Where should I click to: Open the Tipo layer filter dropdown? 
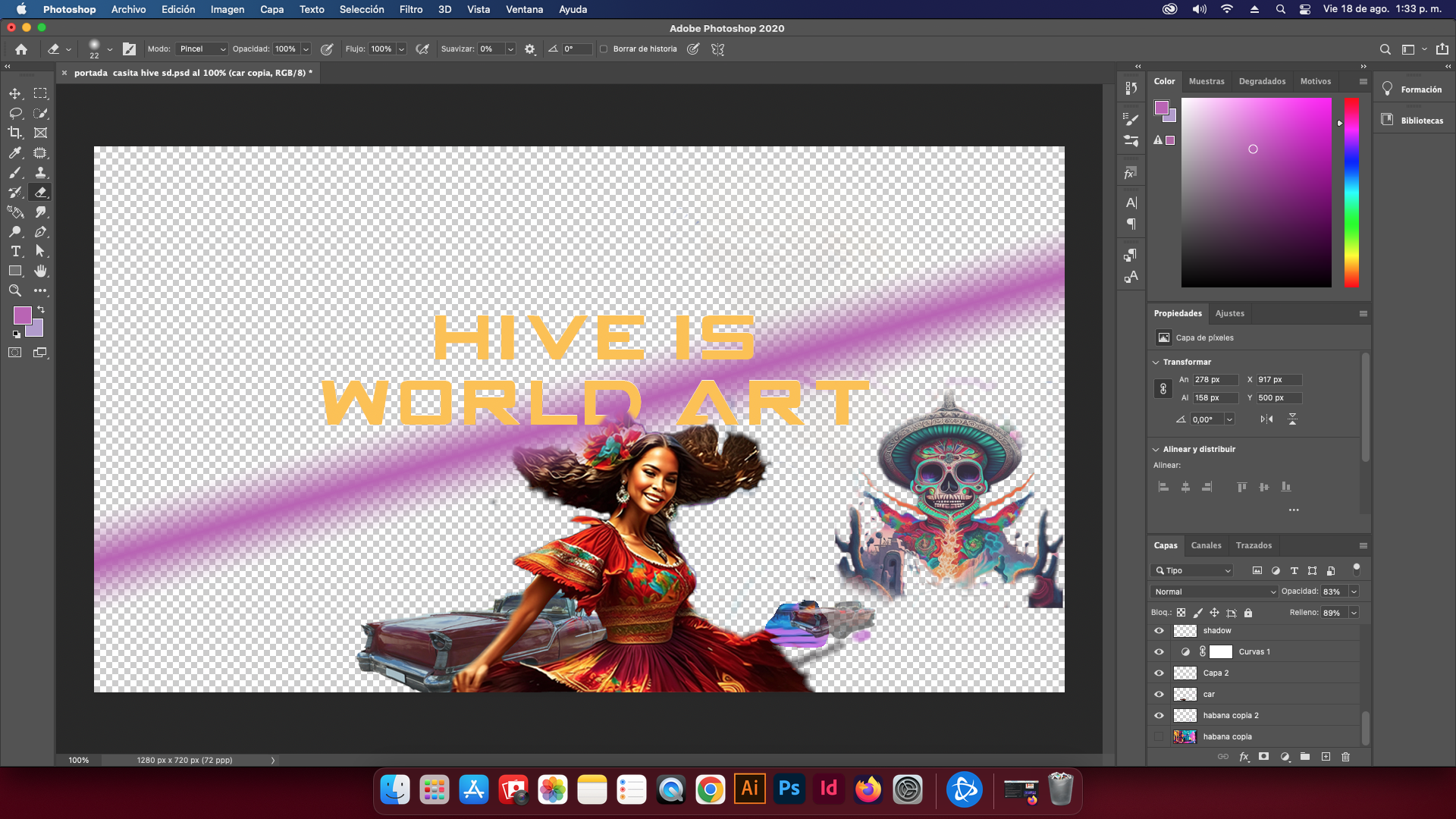pyautogui.click(x=1192, y=570)
